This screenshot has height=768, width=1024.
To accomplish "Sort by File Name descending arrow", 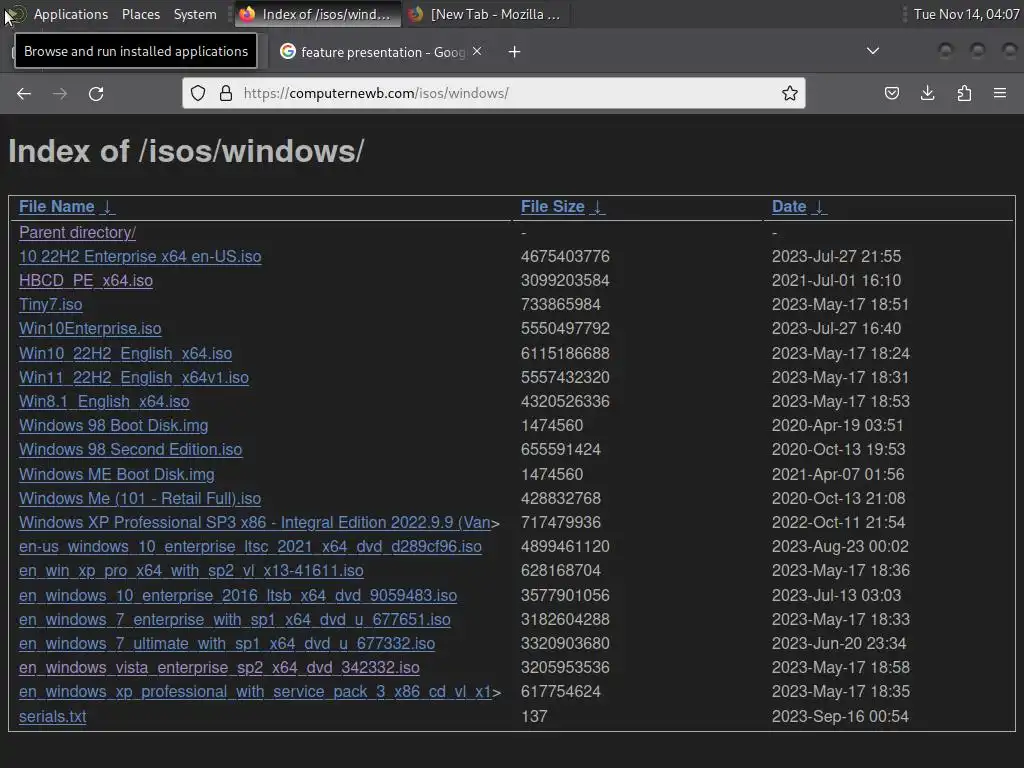I will point(108,207).
